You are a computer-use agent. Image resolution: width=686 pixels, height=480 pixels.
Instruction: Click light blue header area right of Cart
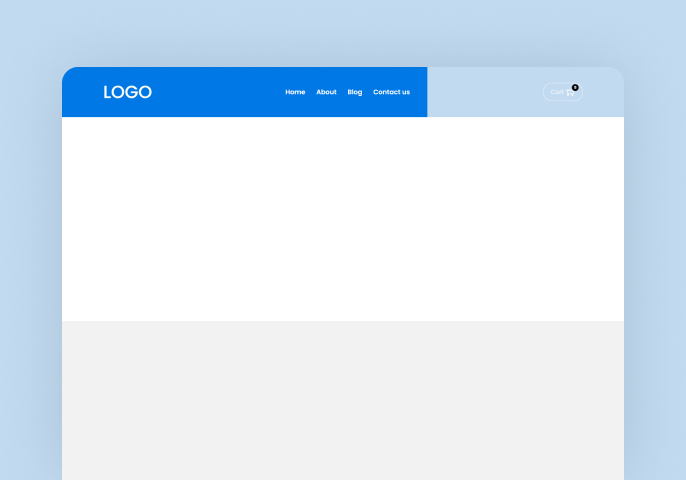coord(603,92)
